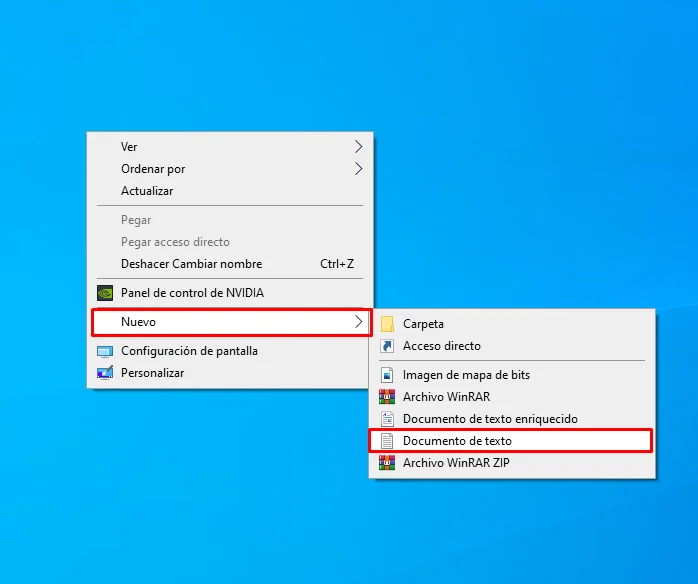
Task: Open the Ordenar por menu entry
Action: [230, 169]
